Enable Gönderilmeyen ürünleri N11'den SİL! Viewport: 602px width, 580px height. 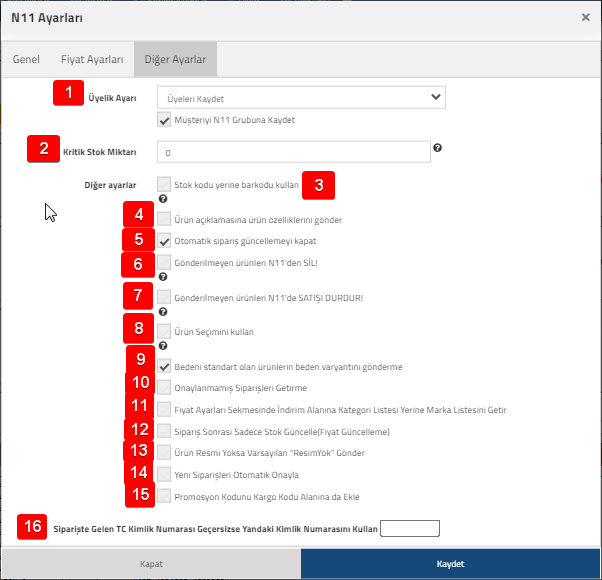tap(164, 263)
